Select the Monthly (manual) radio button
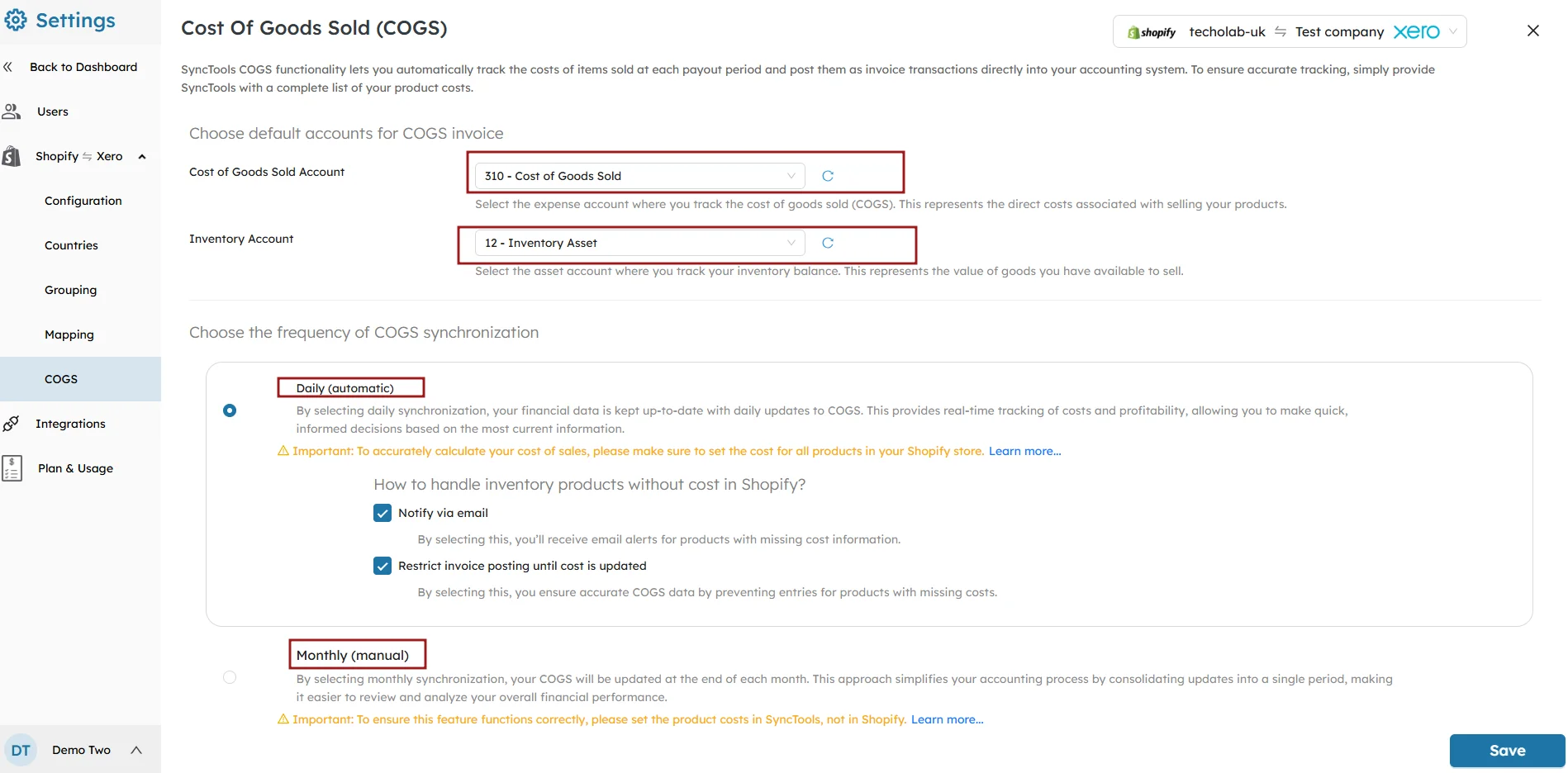This screenshot has width=1568, height=773. 230,677
